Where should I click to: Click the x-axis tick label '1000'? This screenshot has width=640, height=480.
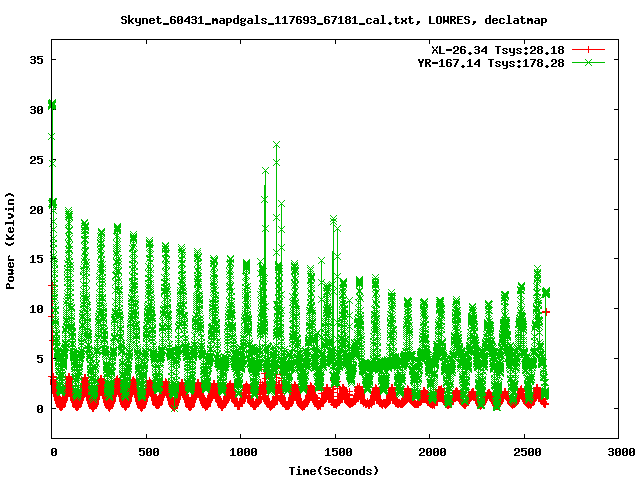coord(243,452)
